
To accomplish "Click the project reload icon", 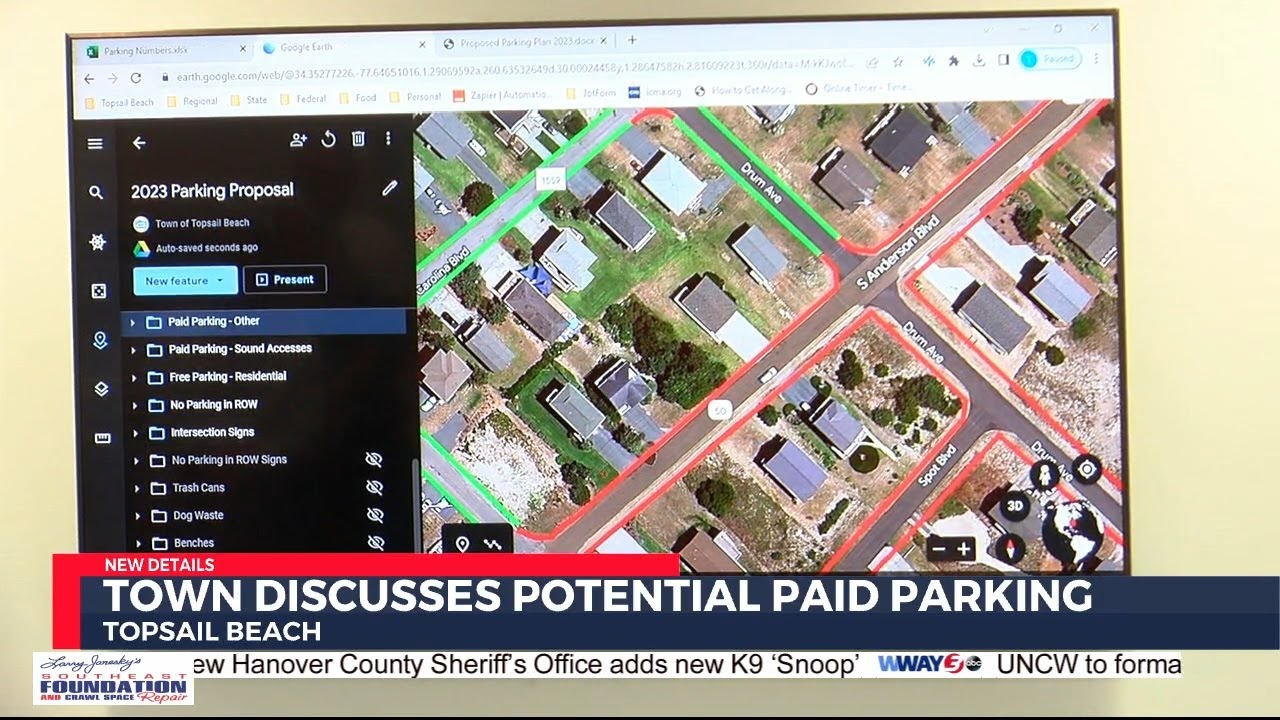I will coord(328,139).
